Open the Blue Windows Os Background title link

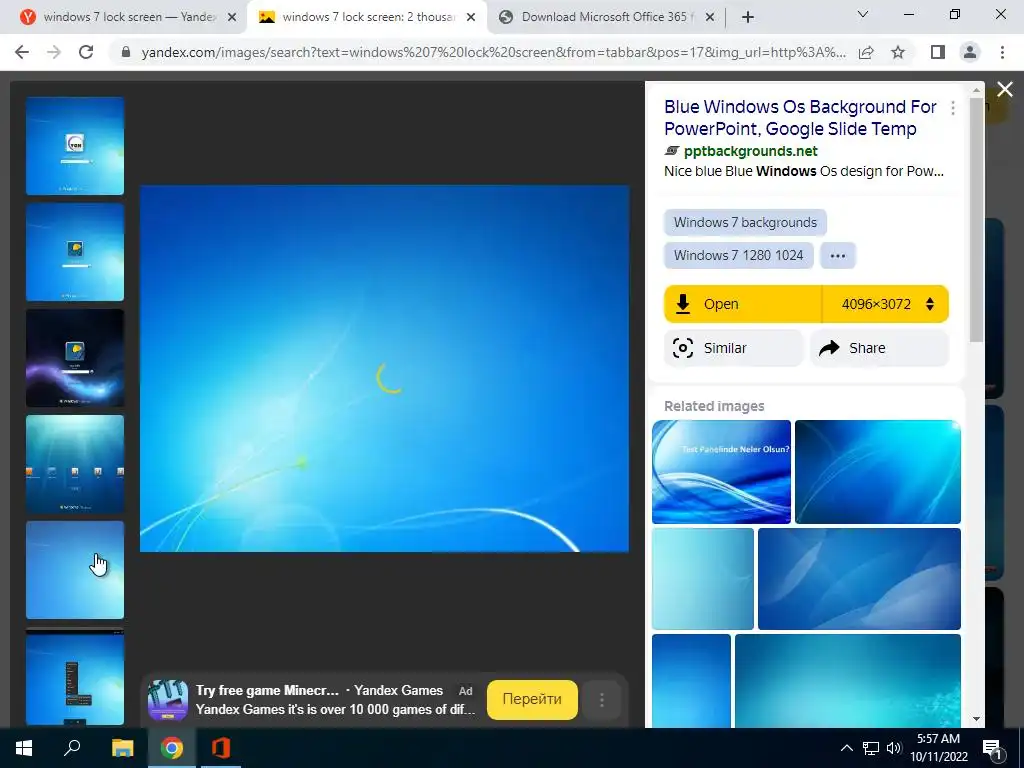[x=800, y=118]
